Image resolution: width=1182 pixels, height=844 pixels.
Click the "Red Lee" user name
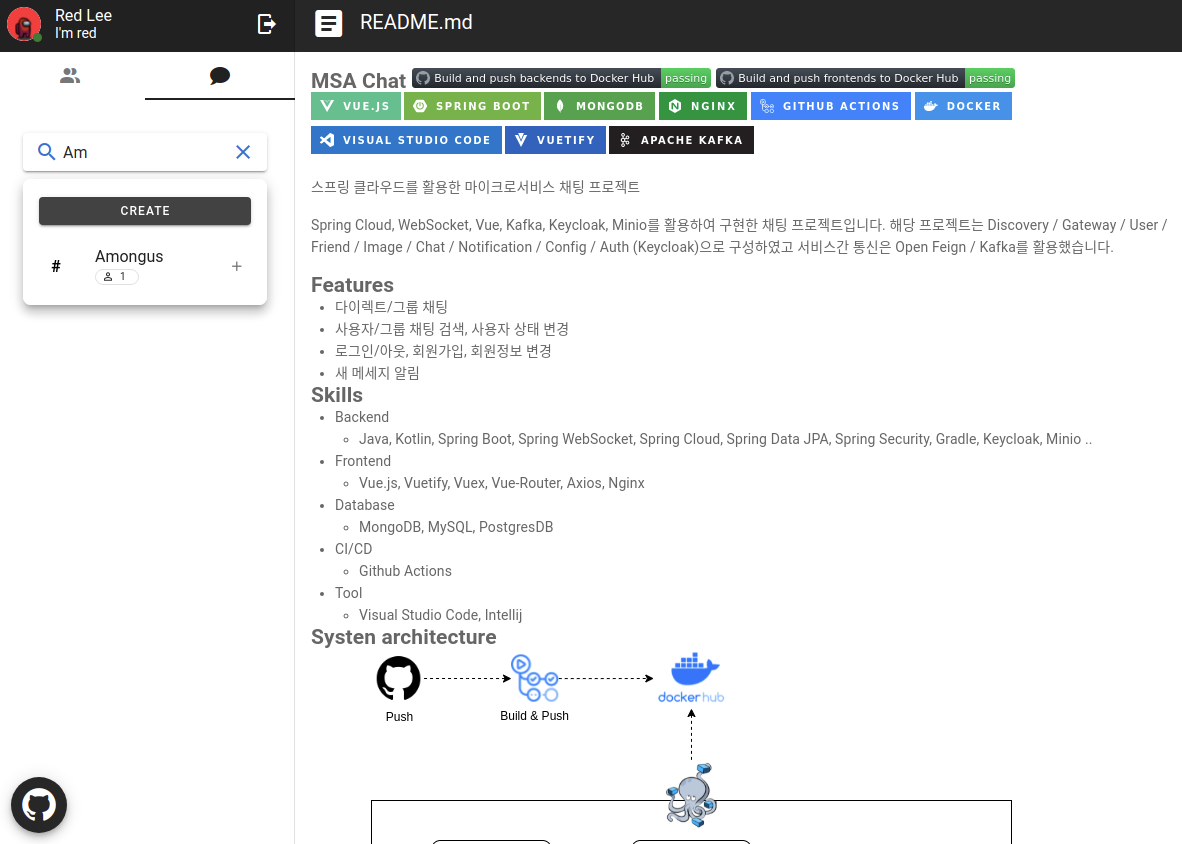(x=83, y=15)
